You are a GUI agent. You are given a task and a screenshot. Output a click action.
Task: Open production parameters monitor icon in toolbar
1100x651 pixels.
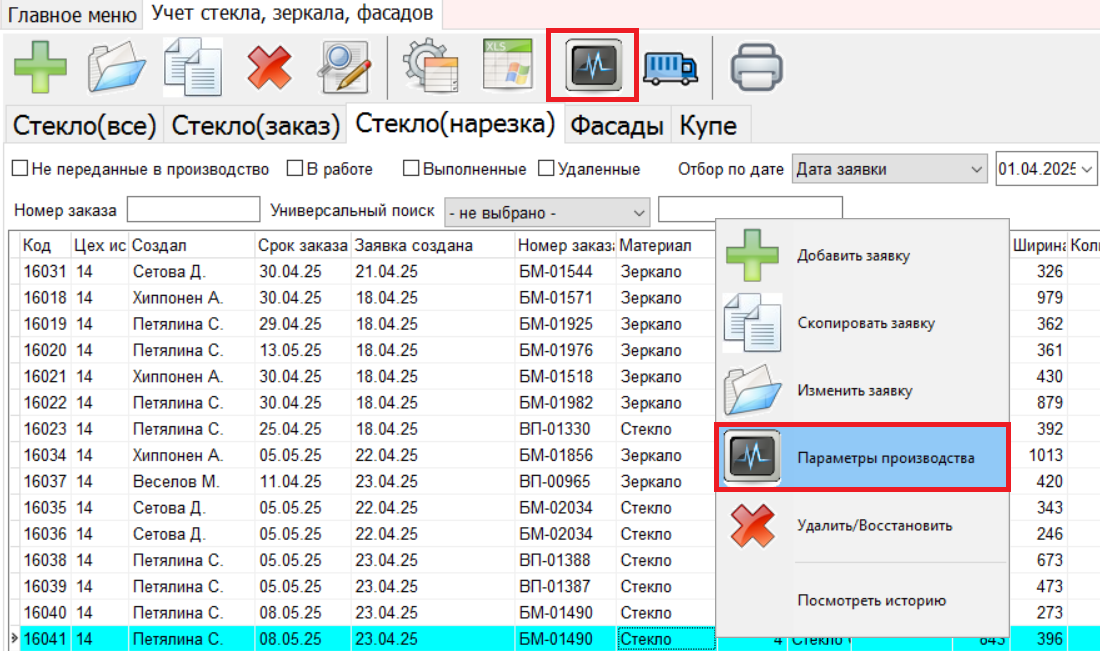[593, 66]
